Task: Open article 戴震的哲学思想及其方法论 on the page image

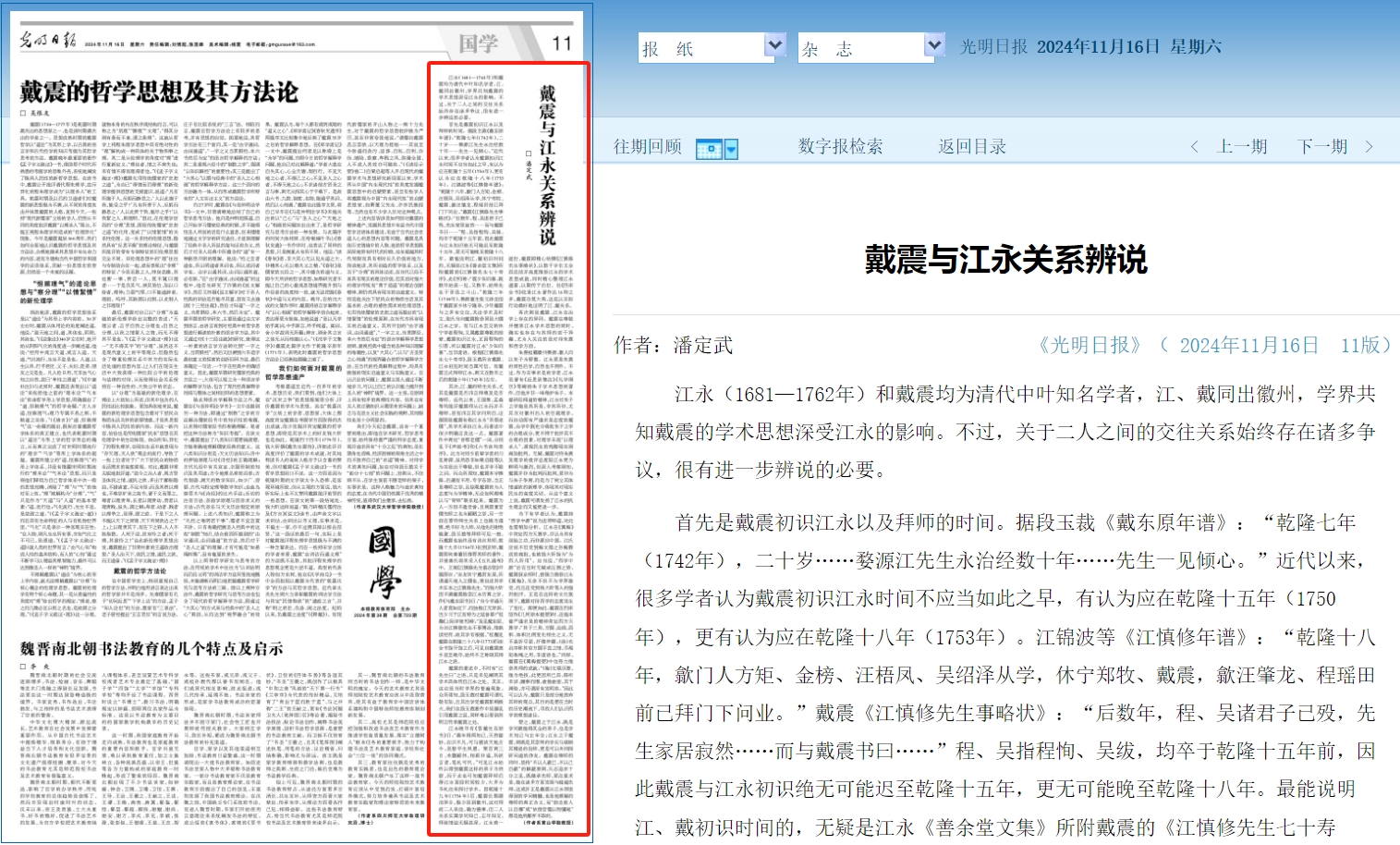Action: click(x=159, y=92)
